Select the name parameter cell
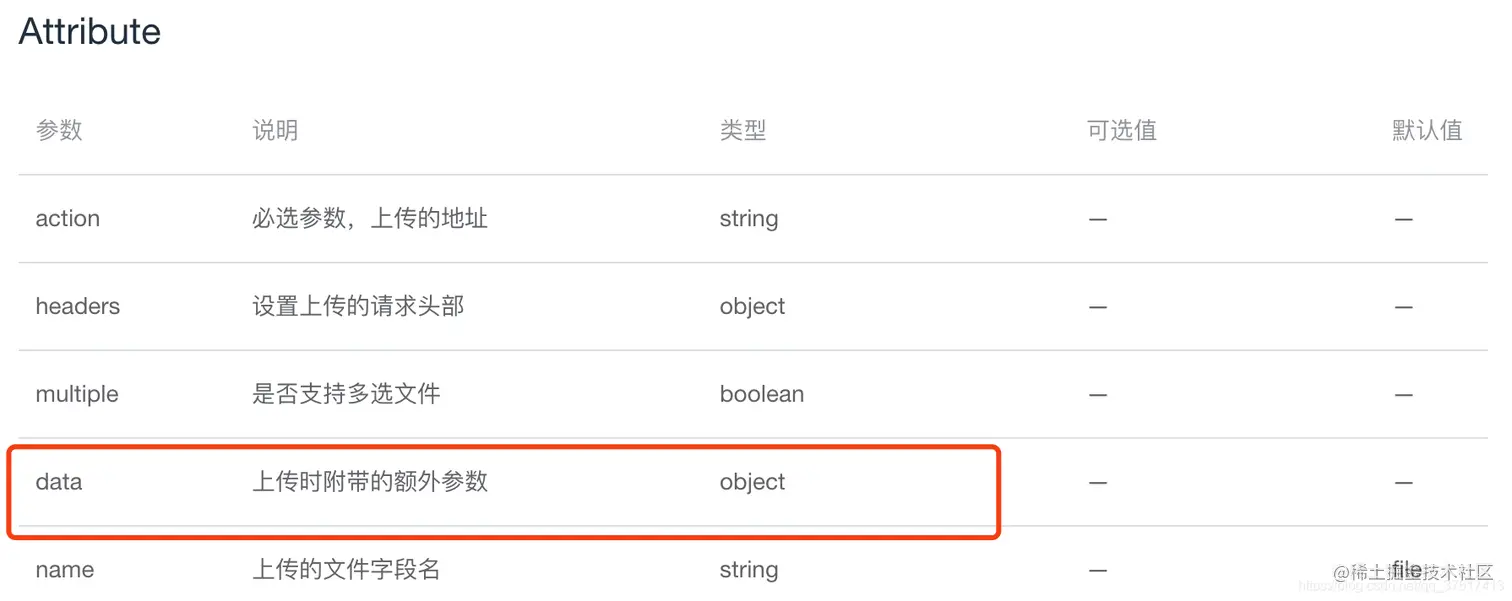The image size is (1512, 601). coord(65,570)
